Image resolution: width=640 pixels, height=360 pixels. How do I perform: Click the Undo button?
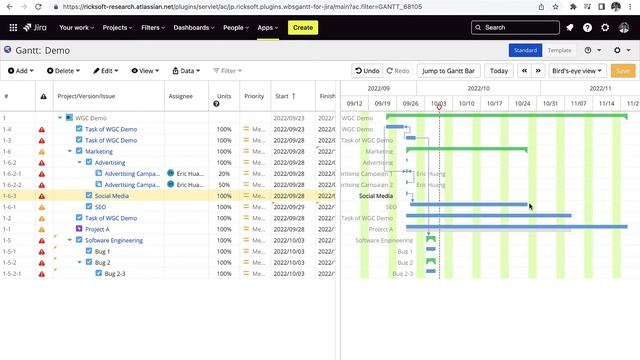[367, 71]
